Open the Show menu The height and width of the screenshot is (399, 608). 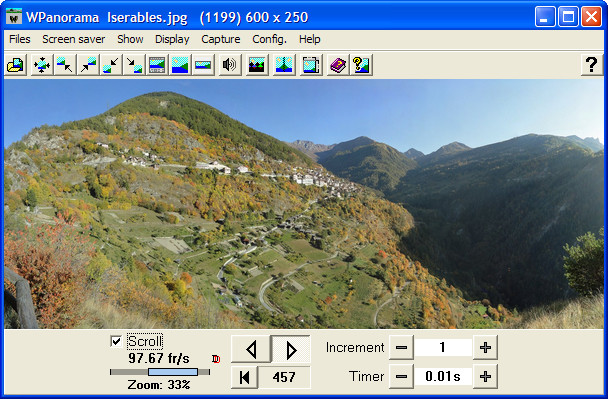click(130, 39)
